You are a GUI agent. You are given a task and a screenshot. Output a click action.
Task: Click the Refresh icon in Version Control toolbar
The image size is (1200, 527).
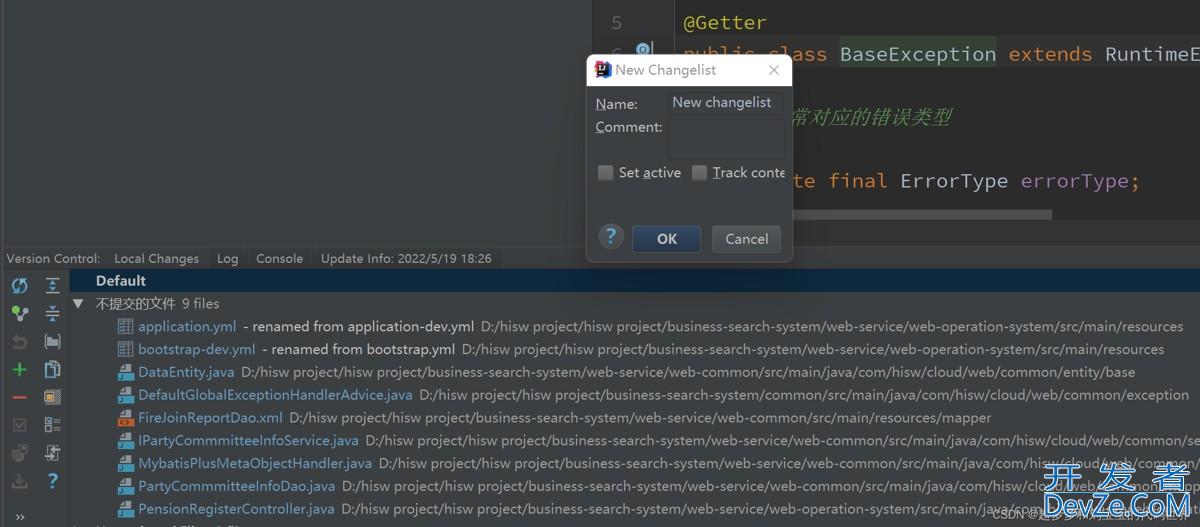coord(19,286)
